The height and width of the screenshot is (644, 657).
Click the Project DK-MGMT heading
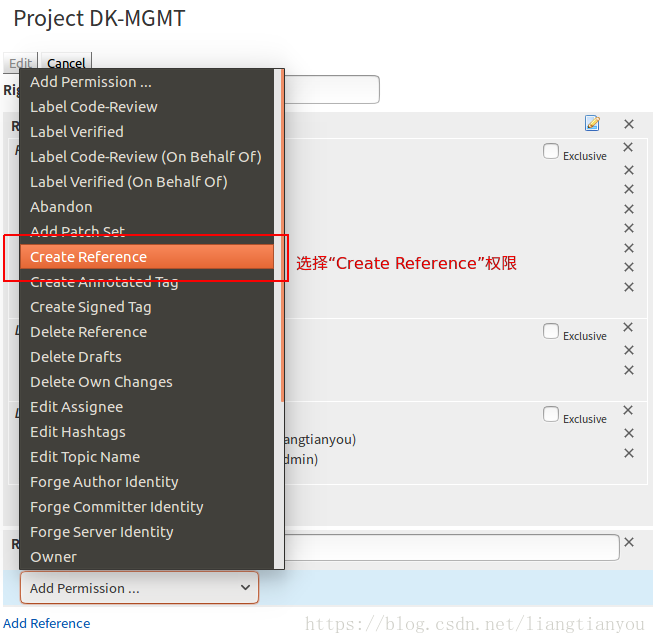click(x=99, y=18)
